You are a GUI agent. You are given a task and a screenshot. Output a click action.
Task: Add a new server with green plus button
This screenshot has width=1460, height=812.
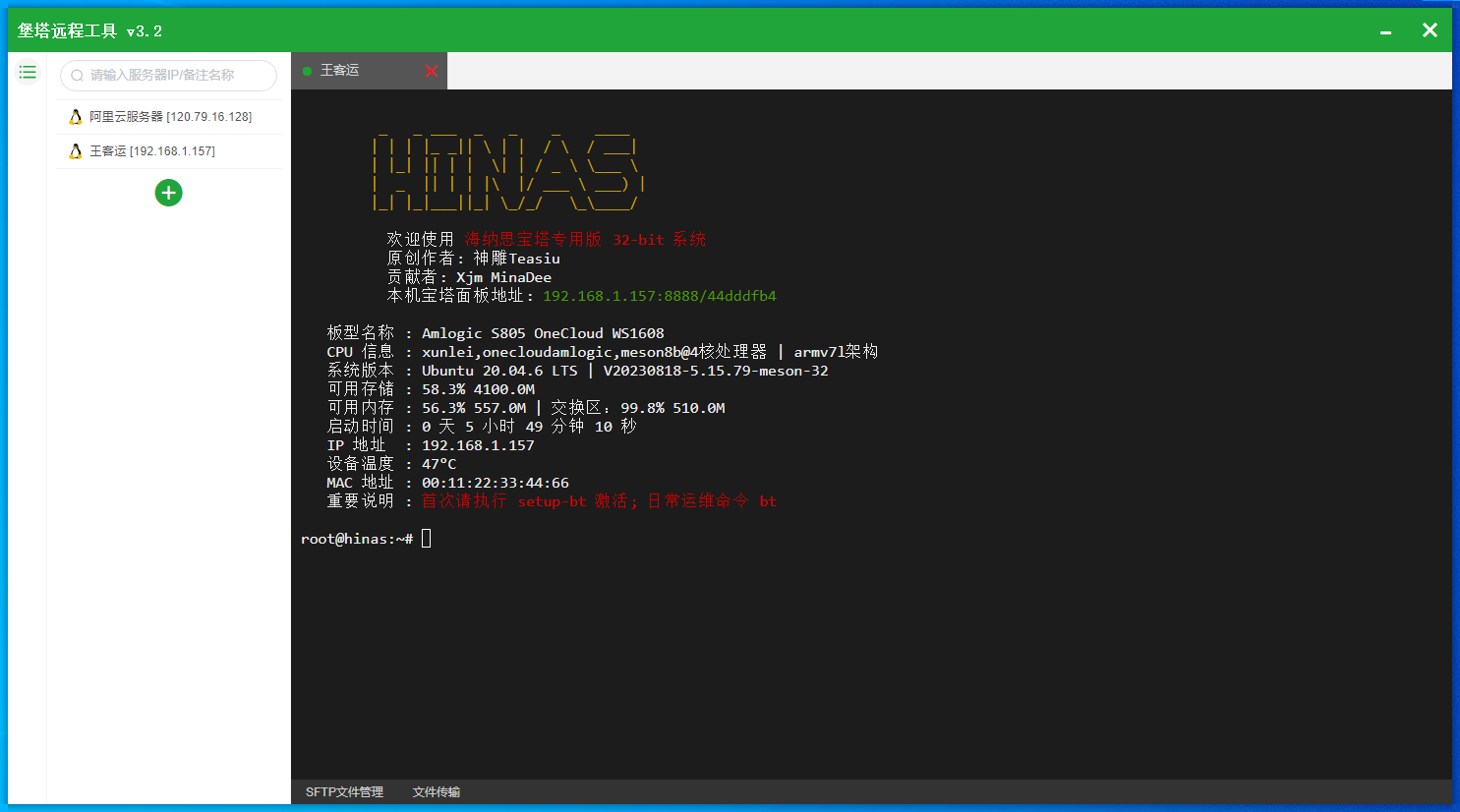(x=168, y=193)
